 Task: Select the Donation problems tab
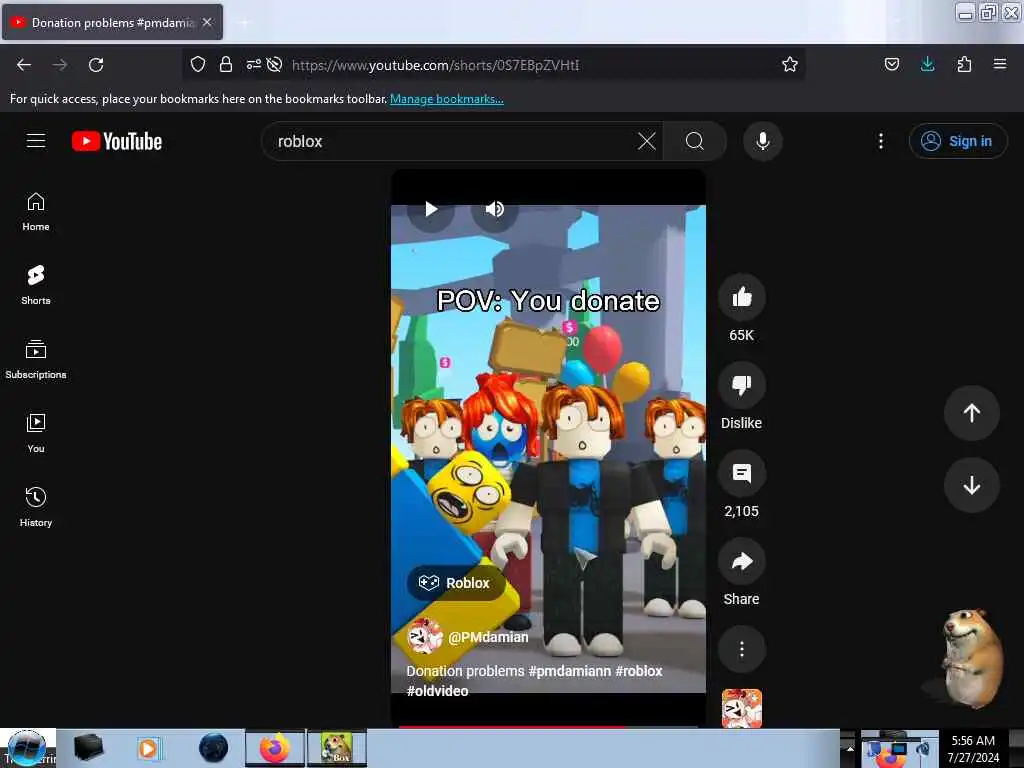pyautogui.click(x=112, y=22)
